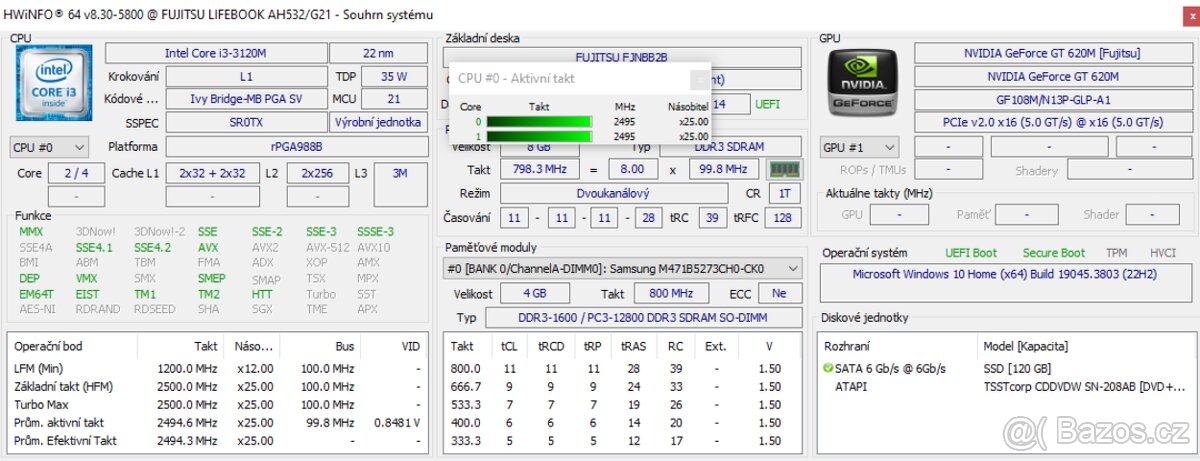Select the 533.3 memory timing row
This screenshot has width=1200, height=461.
tap(624, 404)
